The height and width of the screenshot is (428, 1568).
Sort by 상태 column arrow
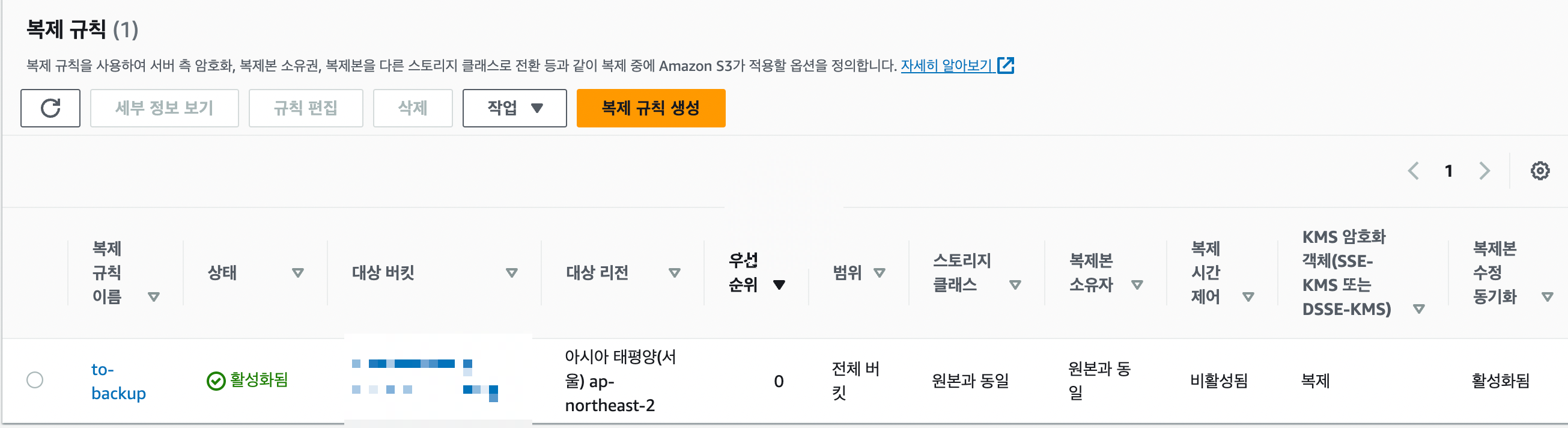tap(297, 273)
